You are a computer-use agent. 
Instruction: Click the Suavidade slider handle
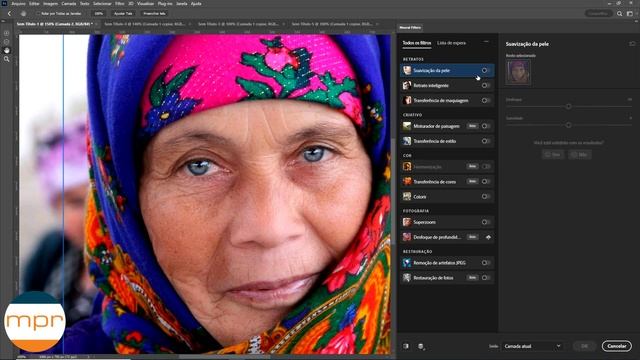click(x=569, y=125)
